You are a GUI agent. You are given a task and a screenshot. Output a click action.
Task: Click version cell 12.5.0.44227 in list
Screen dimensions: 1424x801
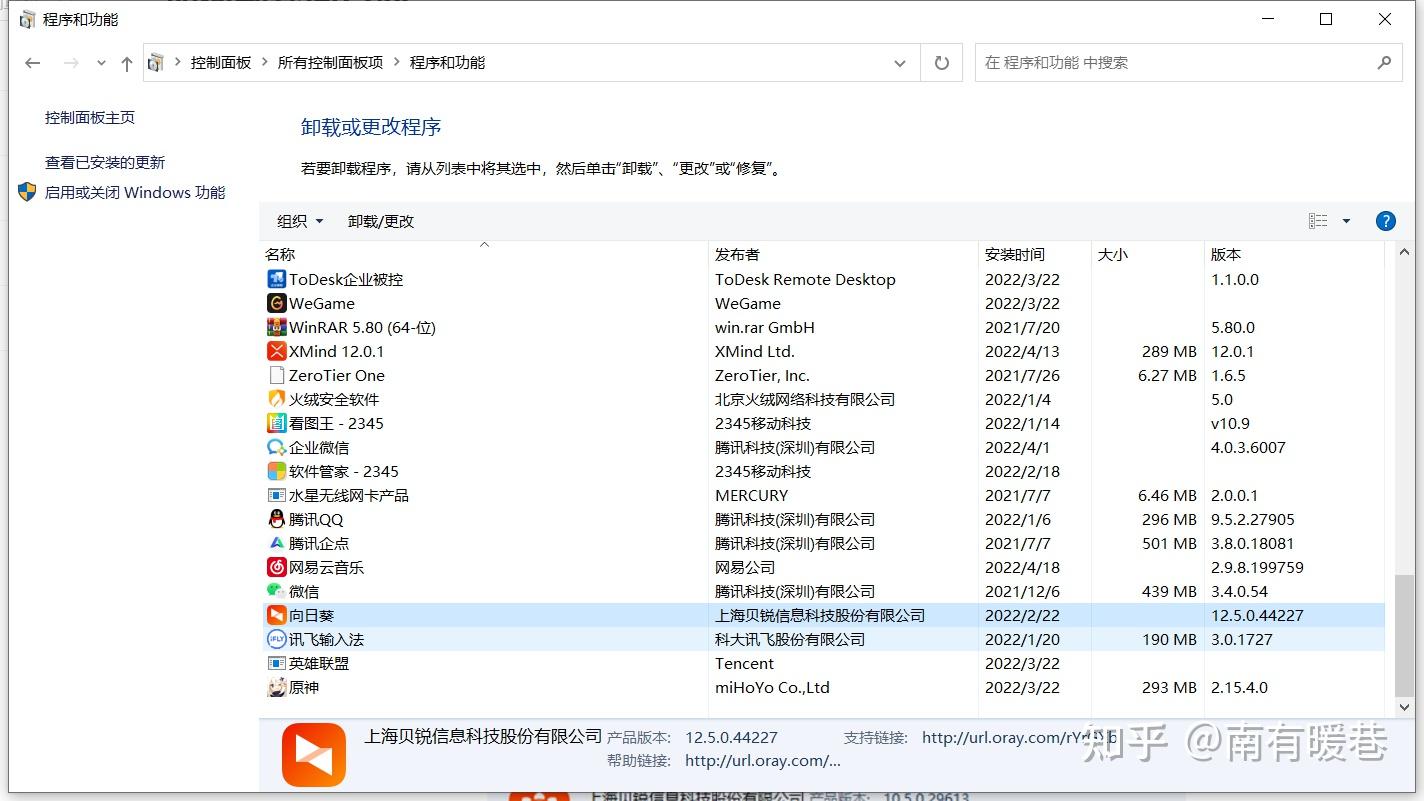pyautogui.click(x=1257, y=615)
